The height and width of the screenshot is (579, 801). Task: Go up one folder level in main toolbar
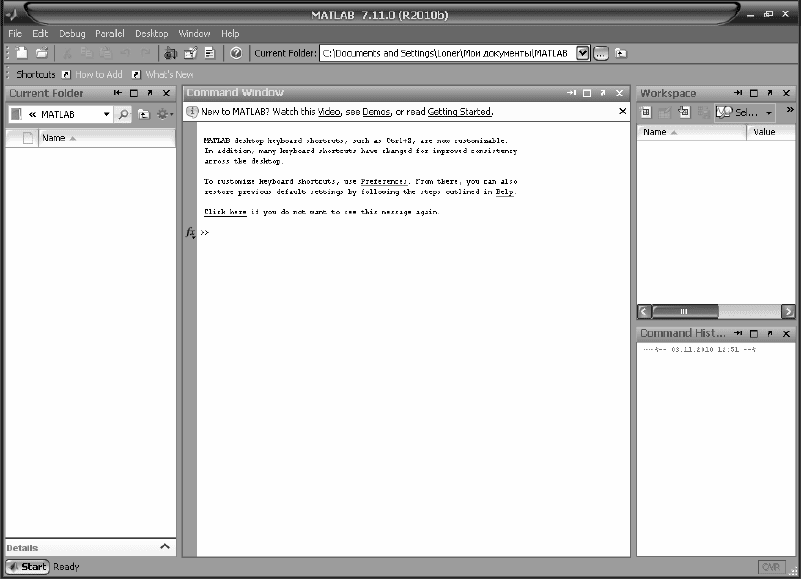point(621,53)
